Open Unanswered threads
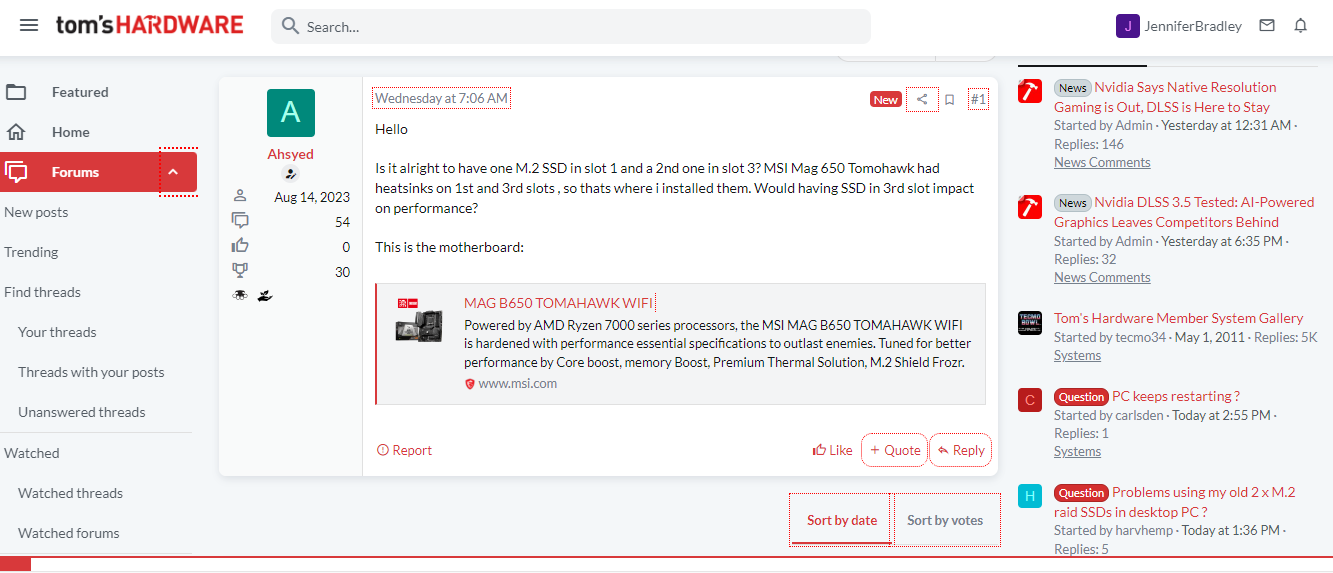Image resolution: width=1333 pixels, height=573 pixels. click(x=82, y=412)
